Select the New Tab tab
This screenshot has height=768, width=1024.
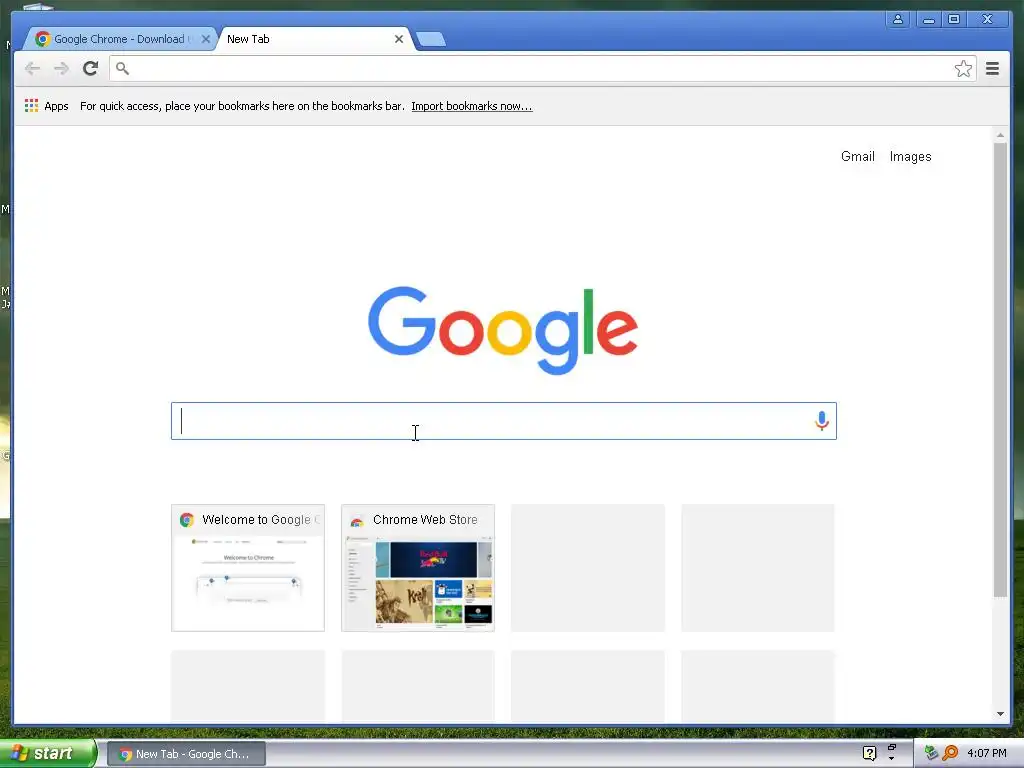(x=315, y=39)
